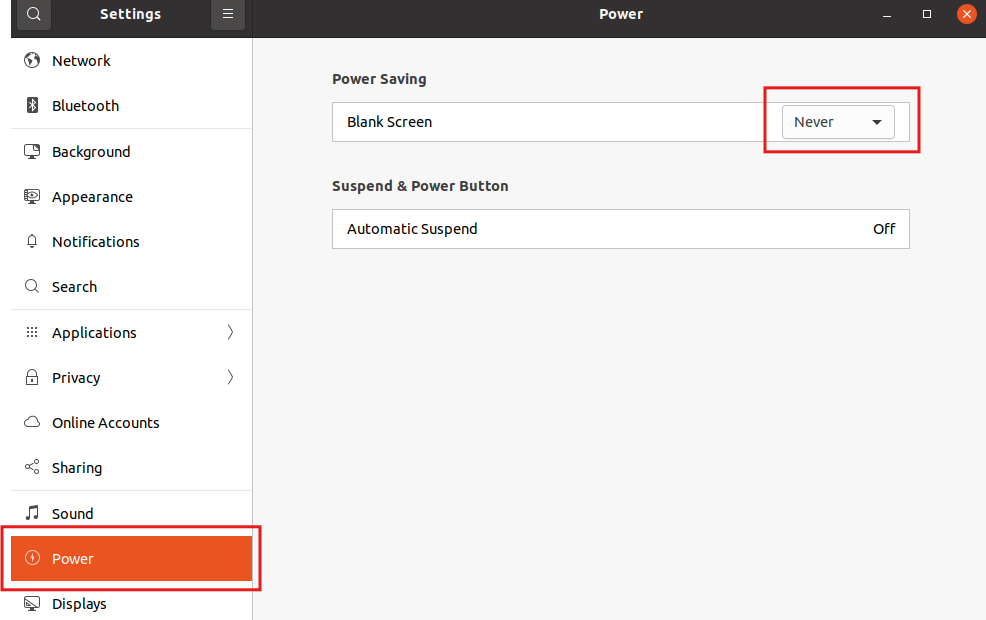
Task: Expand Applications submenu chevron
Action: click(230, 332)
